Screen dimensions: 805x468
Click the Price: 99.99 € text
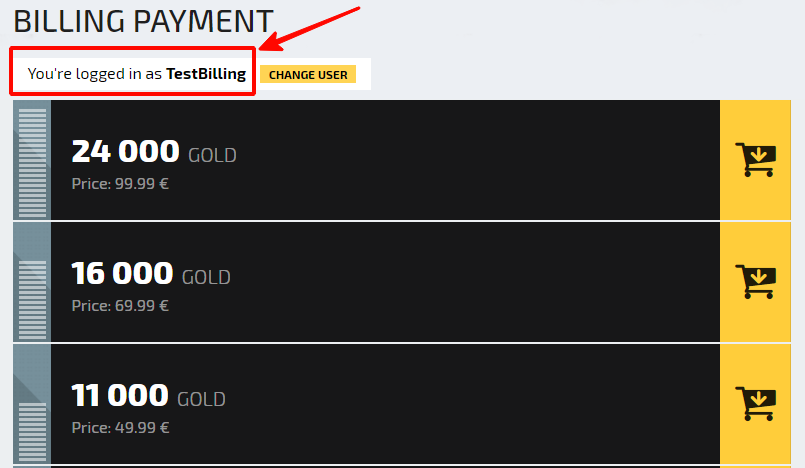120,184
